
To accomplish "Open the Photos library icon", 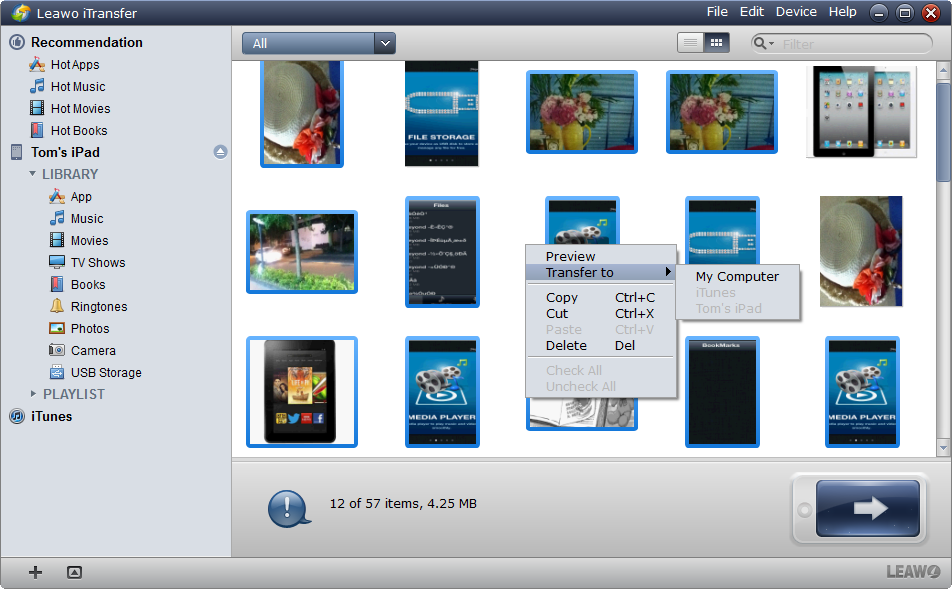I will [57, 329].
